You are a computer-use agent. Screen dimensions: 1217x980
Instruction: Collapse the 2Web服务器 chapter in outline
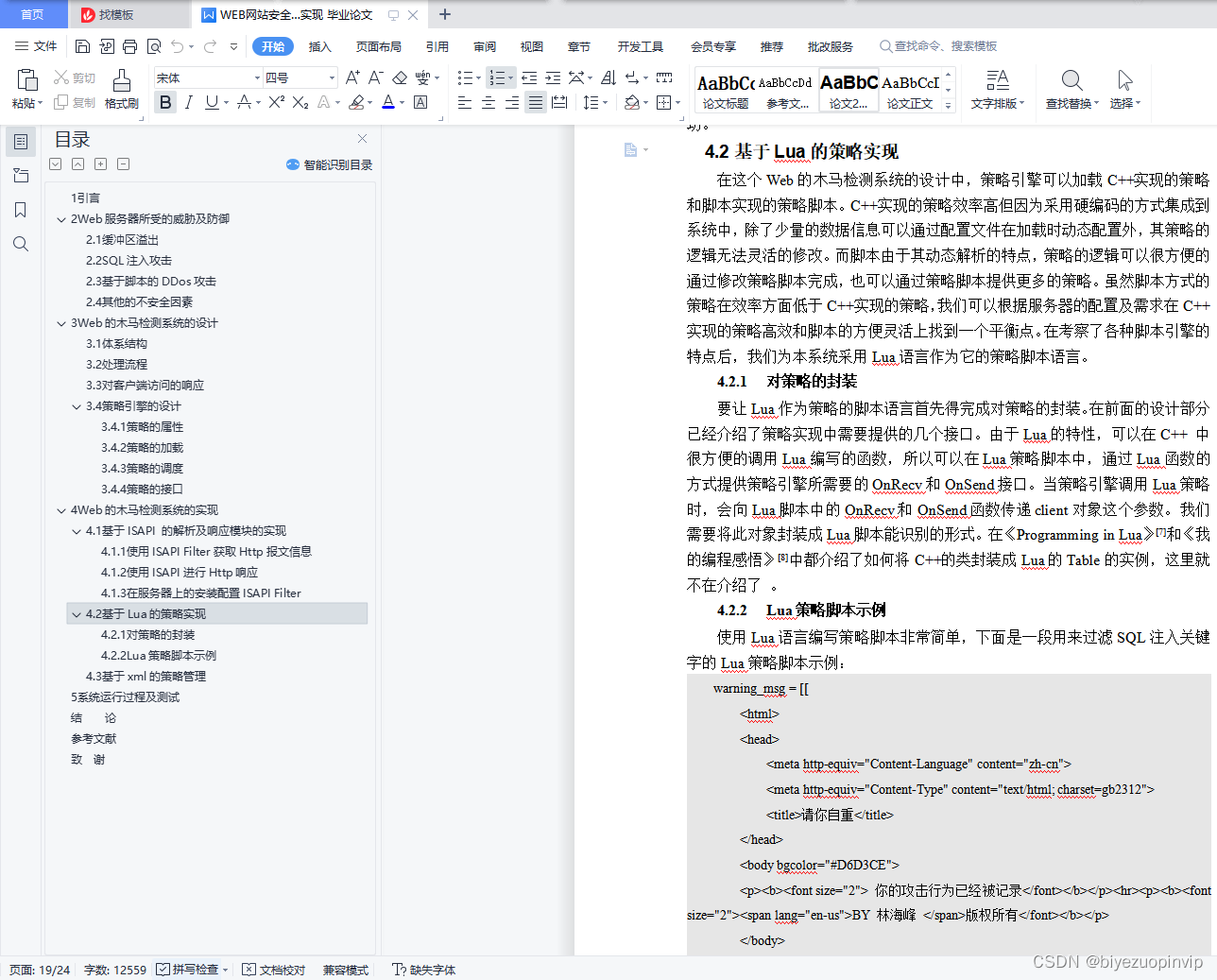(x=62, y=218)
